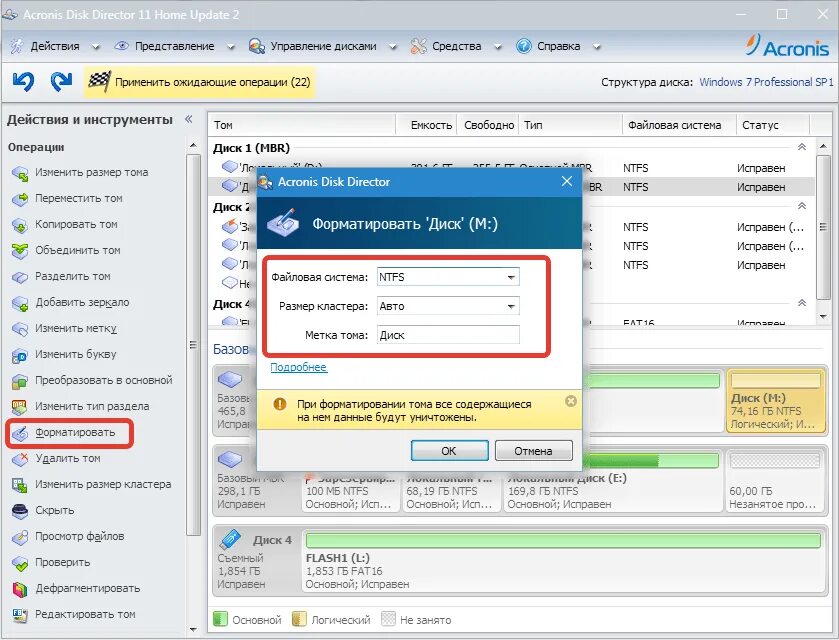Click the Operations panel vertical scrollbar
The width and height of the screenshot is (839, 640).
click(193, 345)
